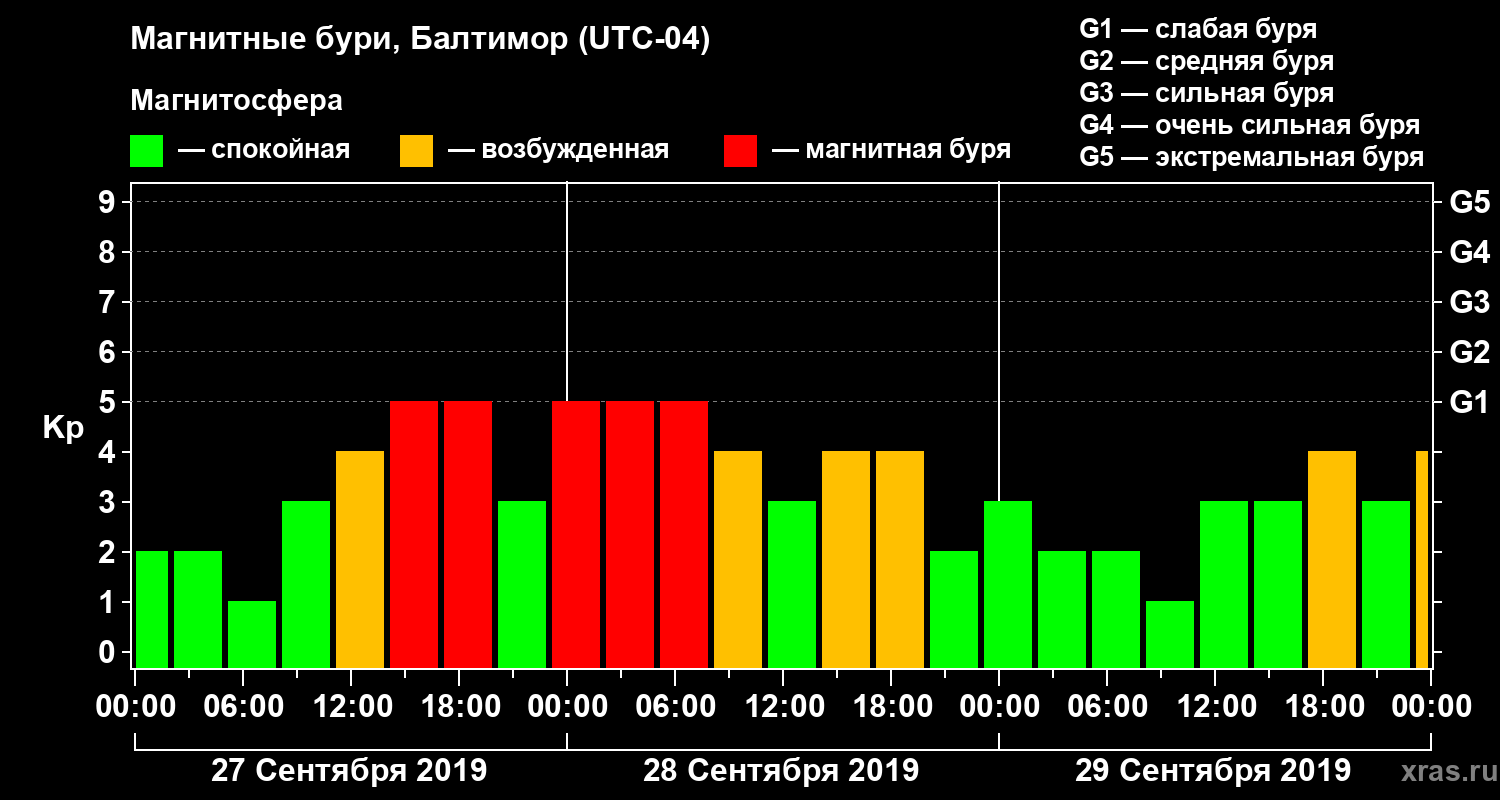Select the title 'Магнитные бури, Балтимор (UTC-04)'
Viewport: 1500px width, 800px height.
coord(420,41)
